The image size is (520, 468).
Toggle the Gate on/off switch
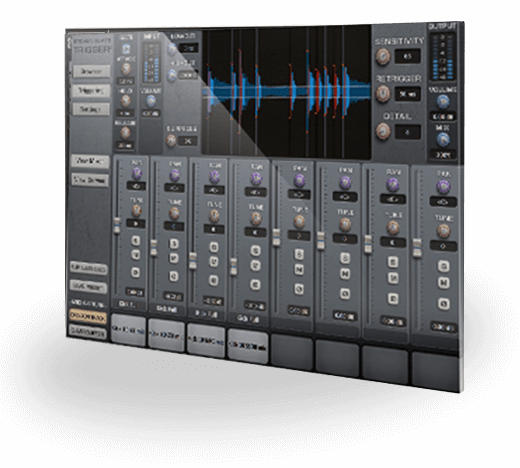coord(126,49)
